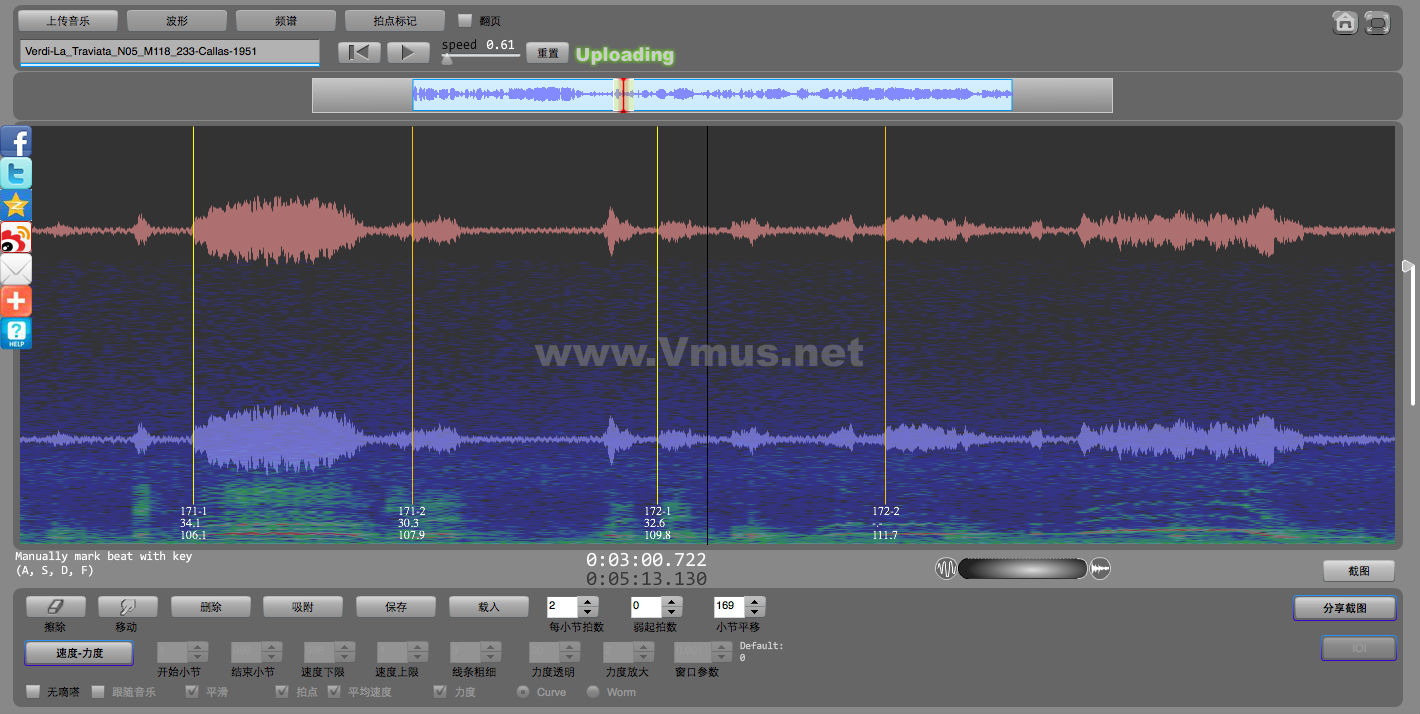Go to the home icon at top right
Viewport: 1420px width, 714px height.
(x=1345, y=22)
